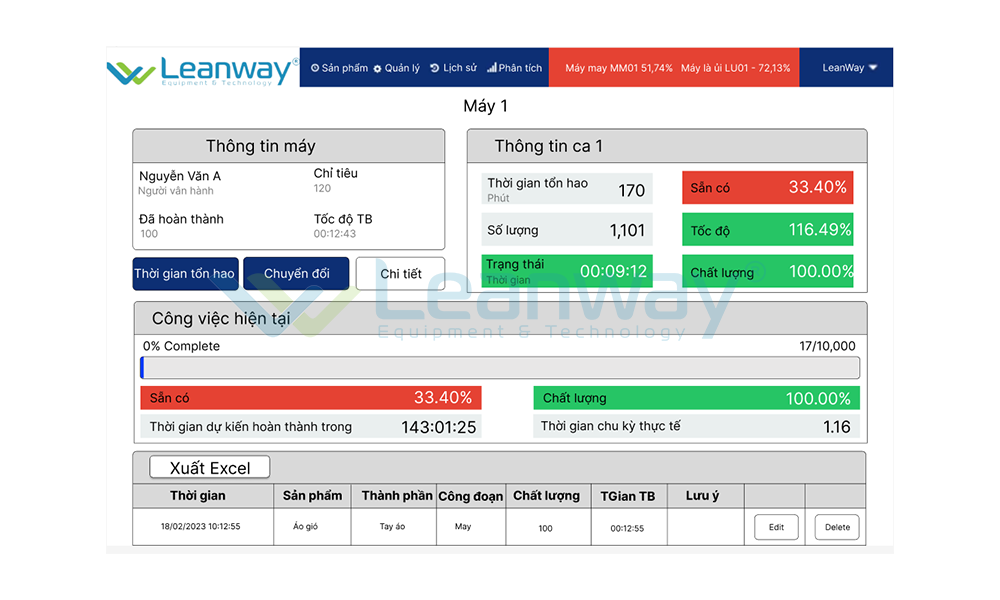Click the green Trạng thái 00:09:12 tile
This screenshot has width=1000, height=600.
click(x=566, y=272)
